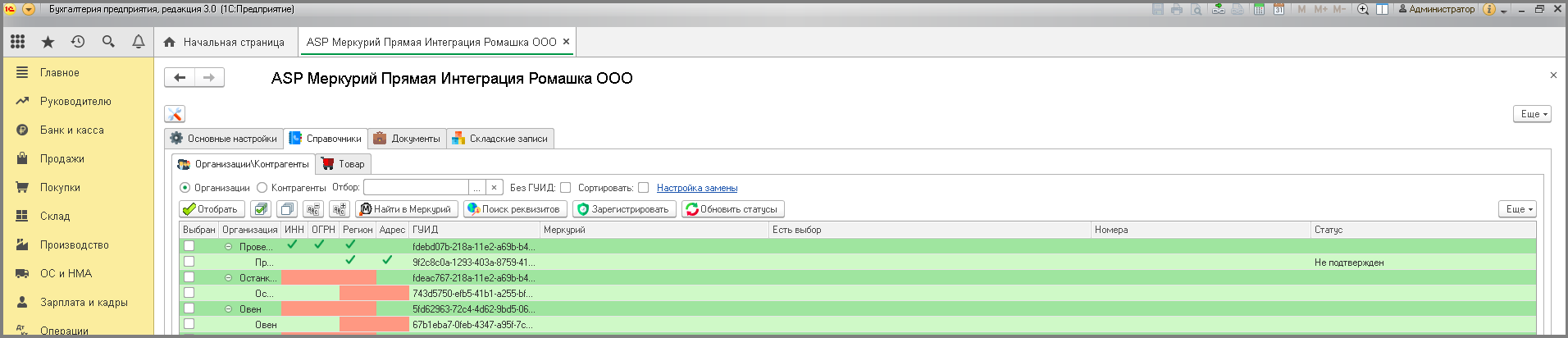
Task: Collapse the Овен tree group
Action: (229, 309)
